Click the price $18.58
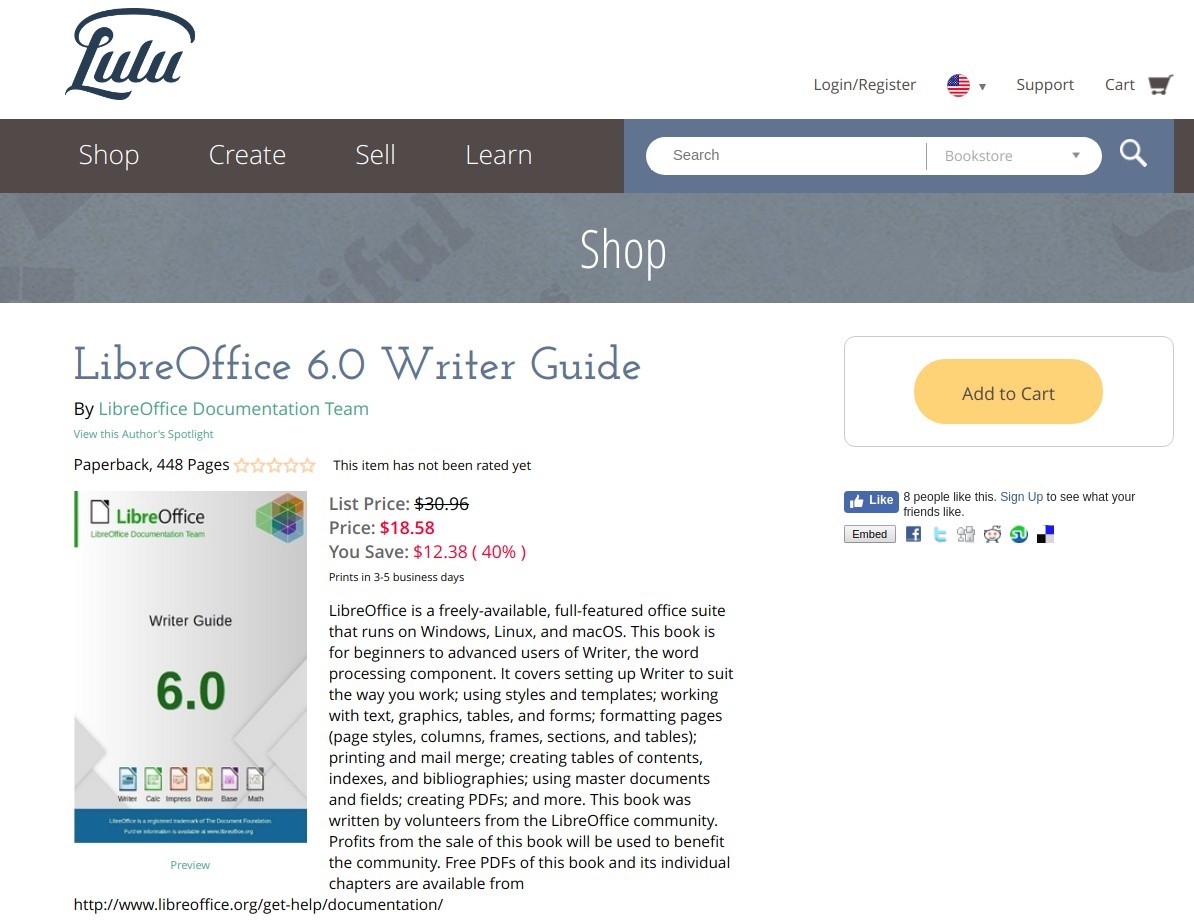This screenshot has width=1194, height=923. (407, 528)
